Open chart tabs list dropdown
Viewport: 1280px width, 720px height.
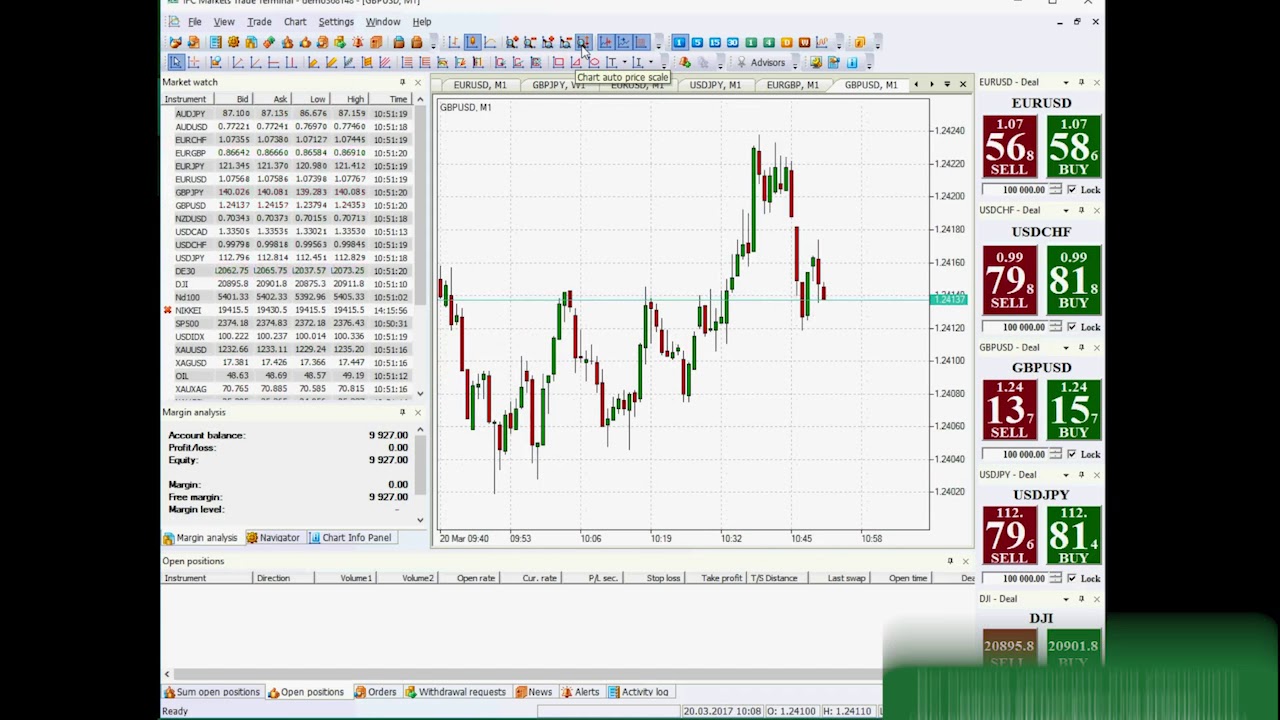pos(947,84)
